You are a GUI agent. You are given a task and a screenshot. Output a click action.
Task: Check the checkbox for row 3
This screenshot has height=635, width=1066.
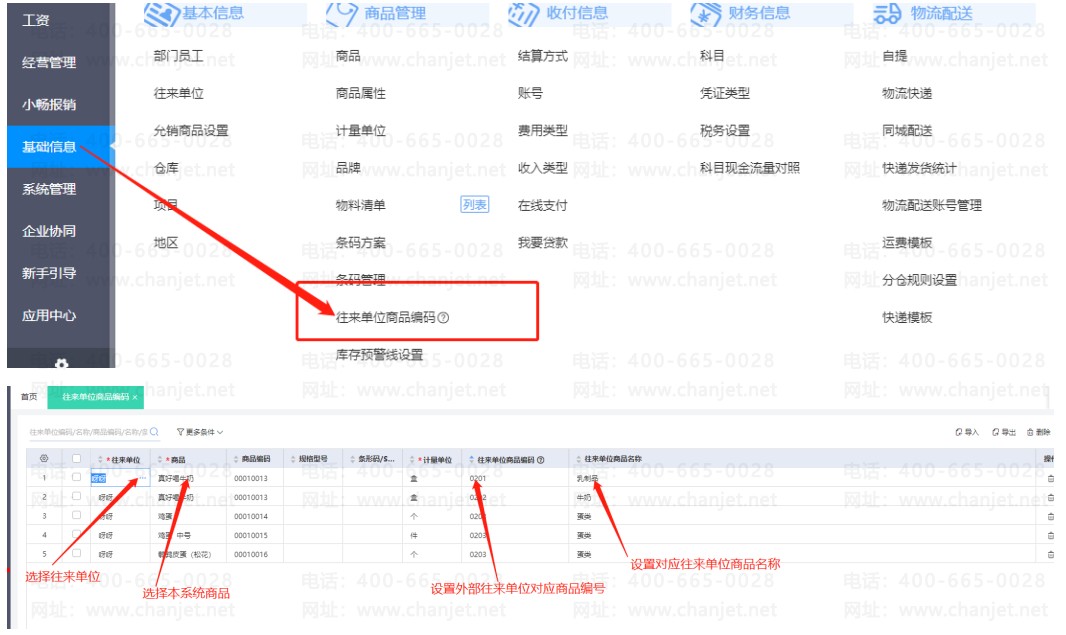(x=76, y=515)
